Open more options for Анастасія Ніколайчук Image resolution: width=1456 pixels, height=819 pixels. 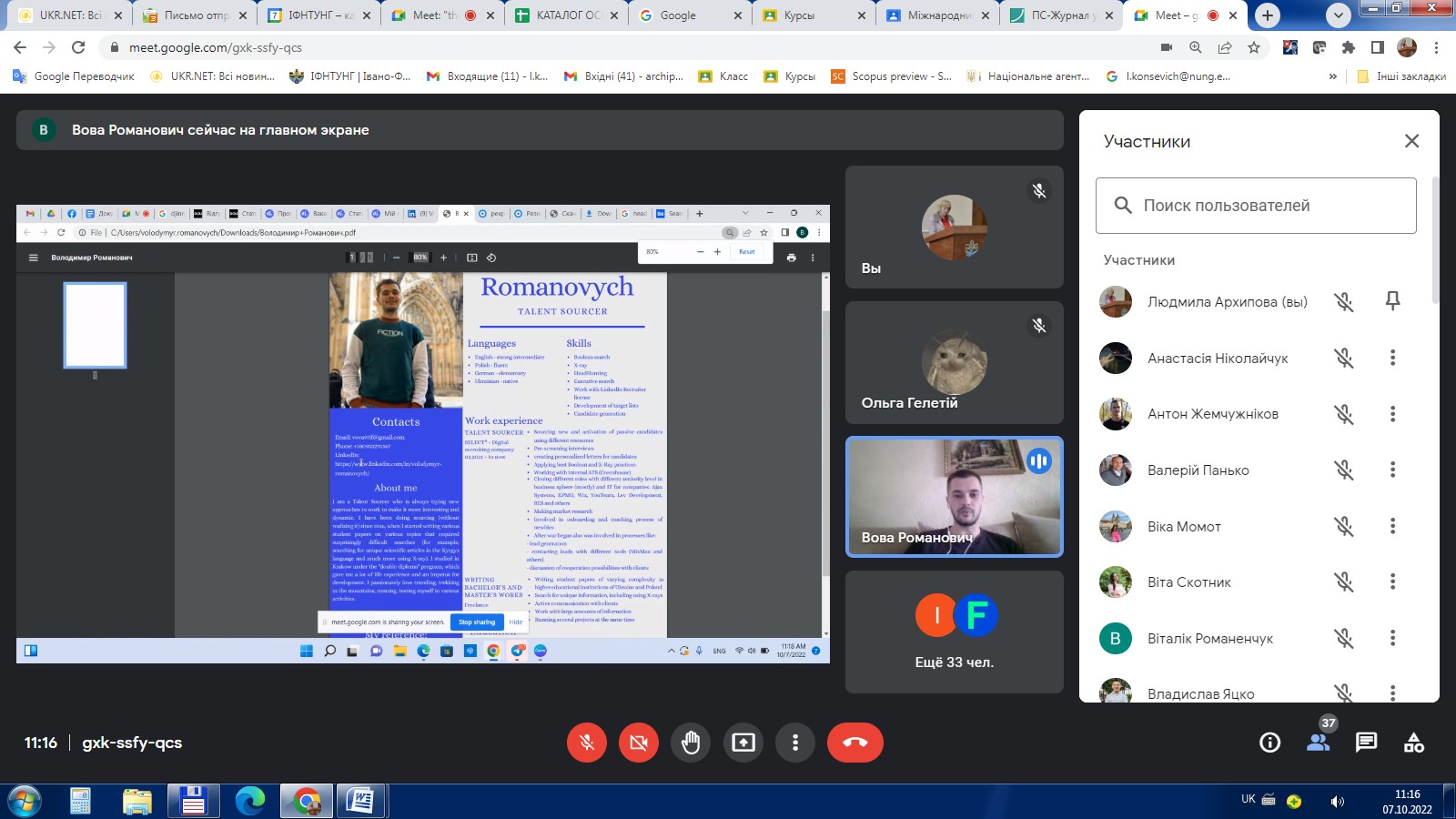1392,358
